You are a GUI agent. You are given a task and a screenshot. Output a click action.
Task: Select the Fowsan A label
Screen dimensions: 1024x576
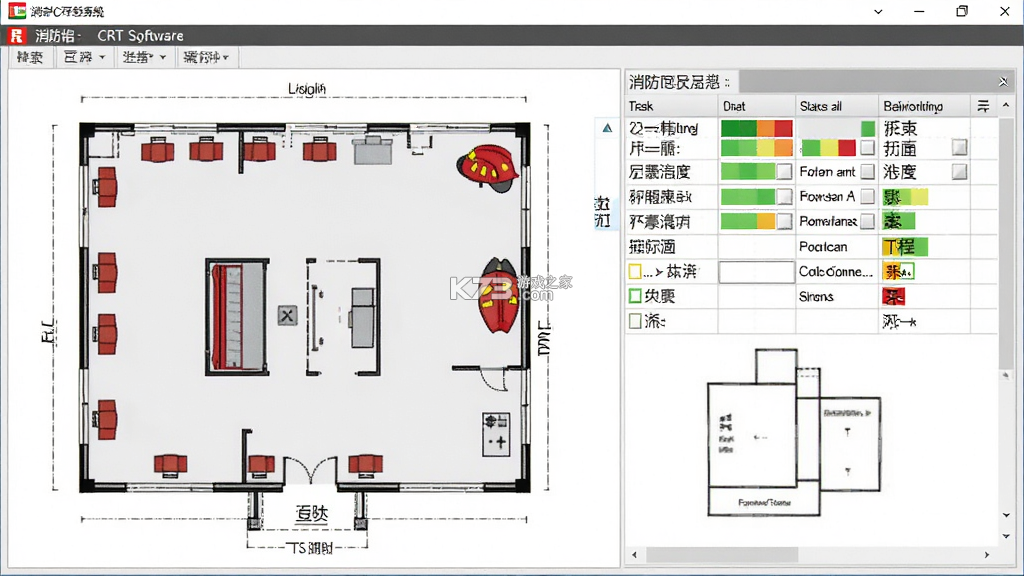pos(827,197)
